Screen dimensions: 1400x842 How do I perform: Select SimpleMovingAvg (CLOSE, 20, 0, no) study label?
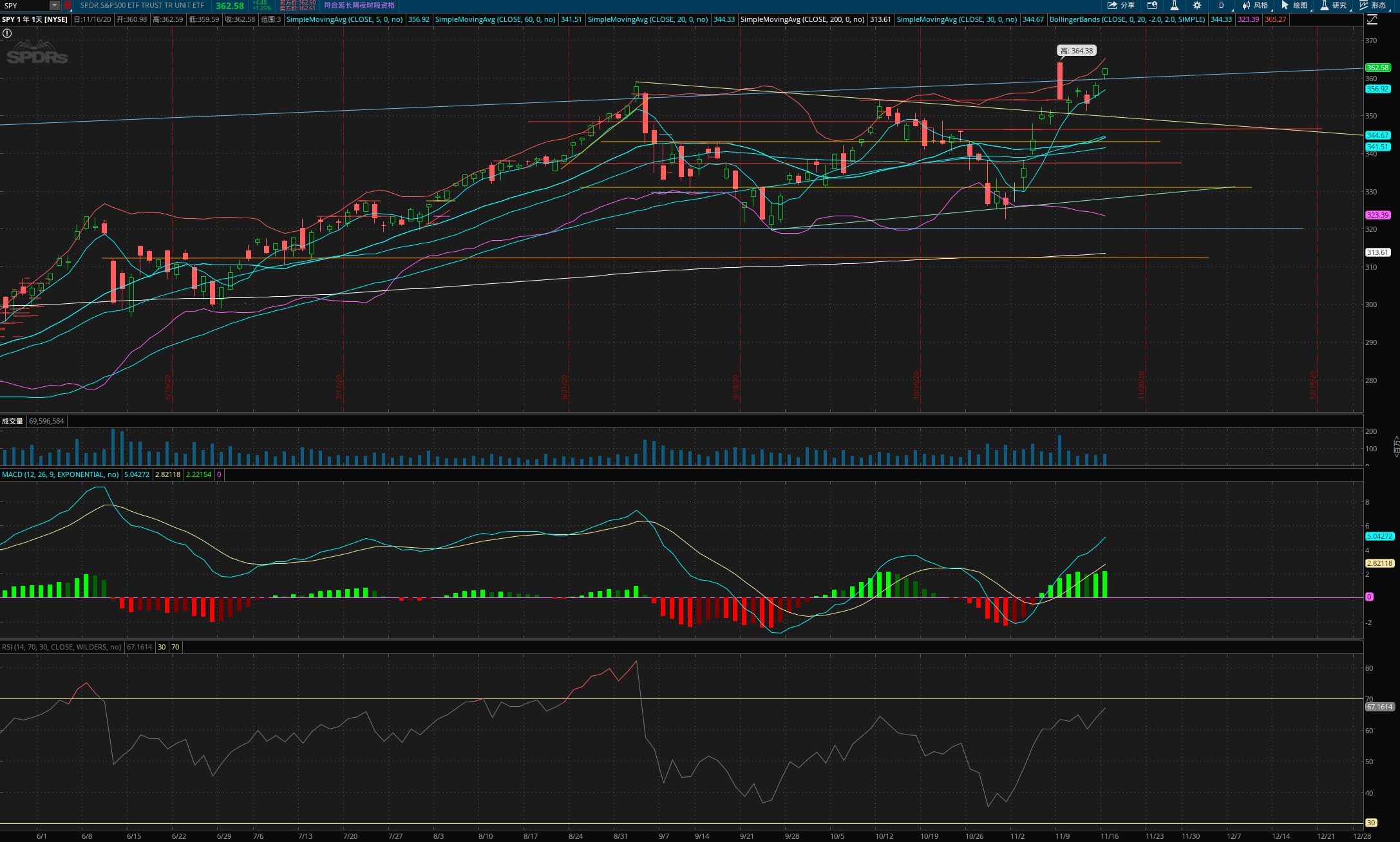(648, 19)
